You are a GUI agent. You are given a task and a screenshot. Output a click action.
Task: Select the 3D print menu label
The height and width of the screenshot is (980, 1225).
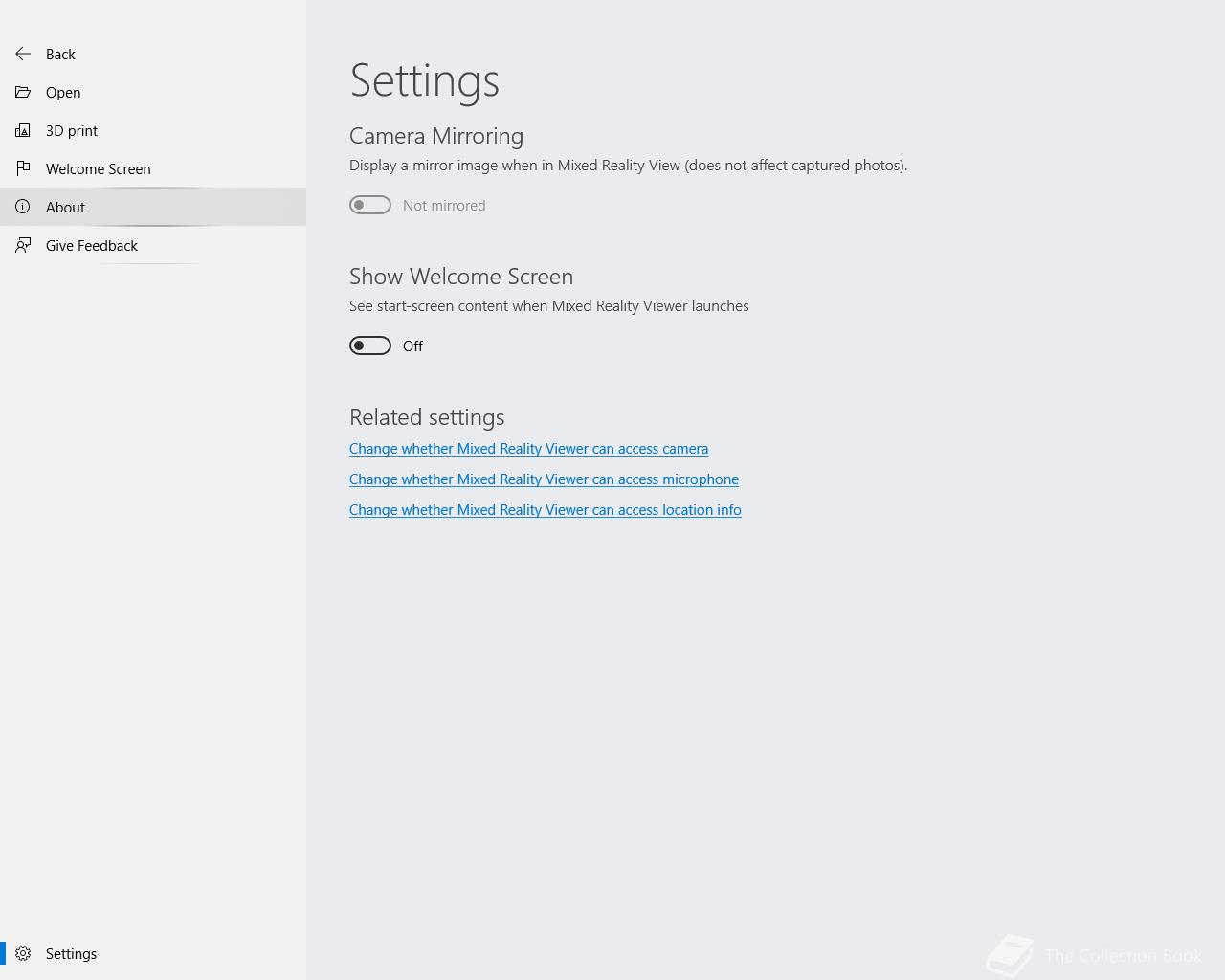pyautogui.click(x=72, y=131)
